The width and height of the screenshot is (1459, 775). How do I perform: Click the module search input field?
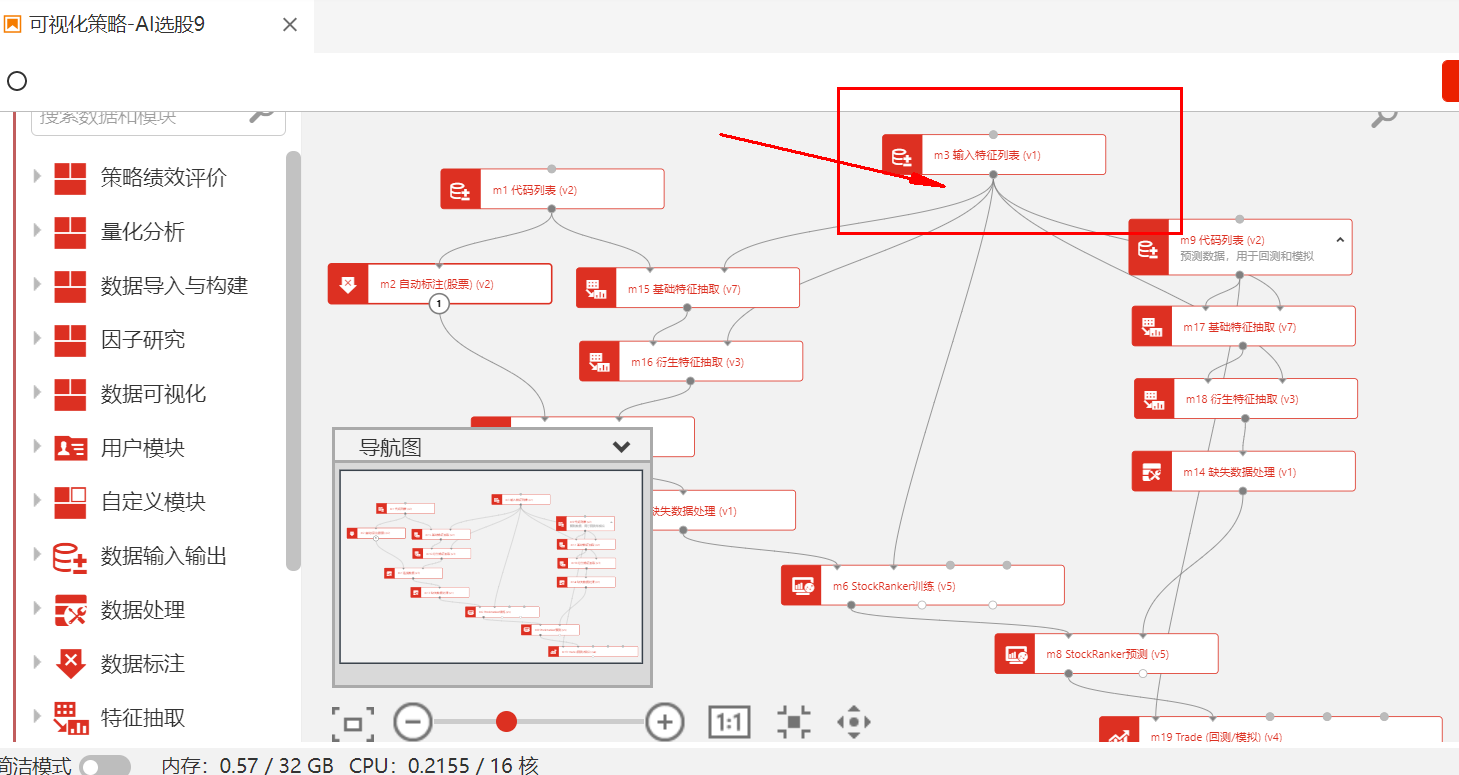[x=158, y=117]
